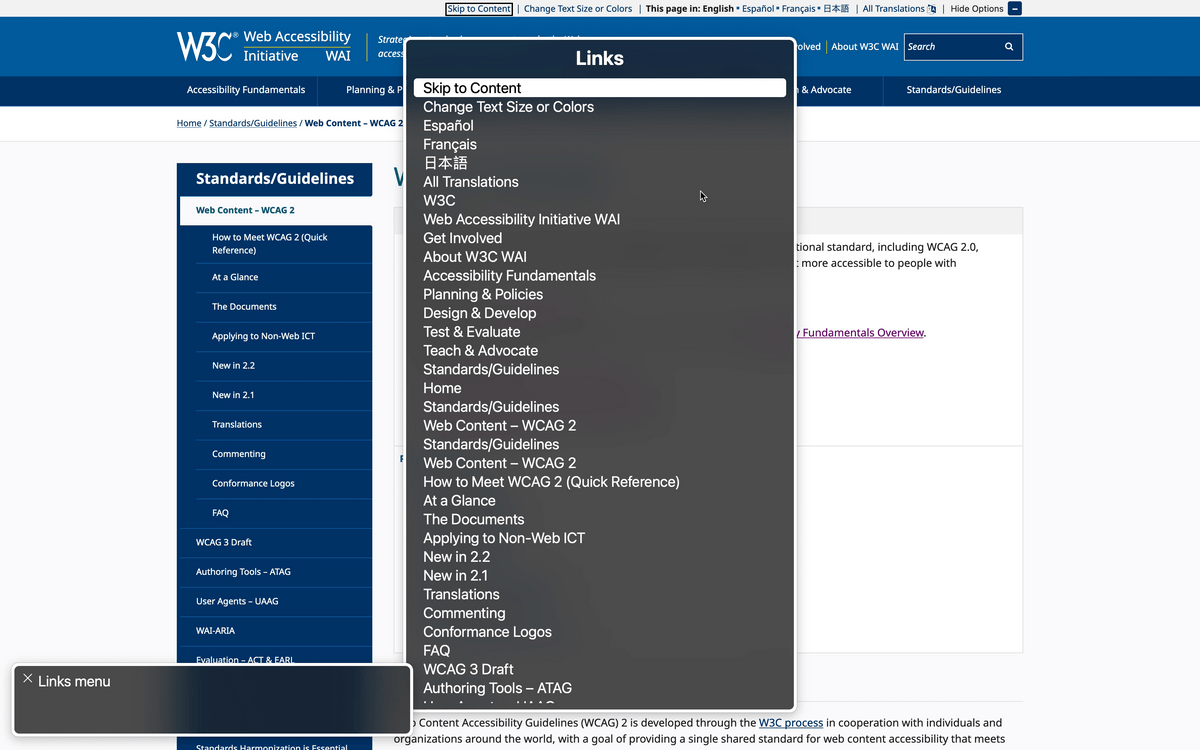Open the Accessibility Fundamentals navigation tab
Viewport: 1200px width, 750px height.
pos(246,90)
